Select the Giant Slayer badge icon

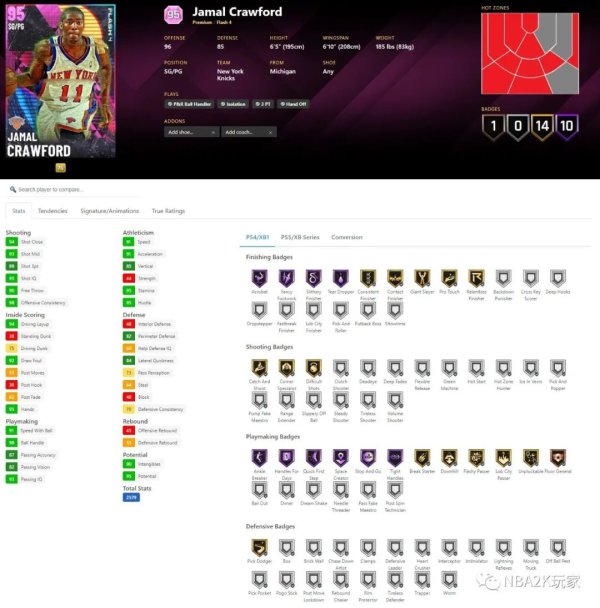(422, 278)
